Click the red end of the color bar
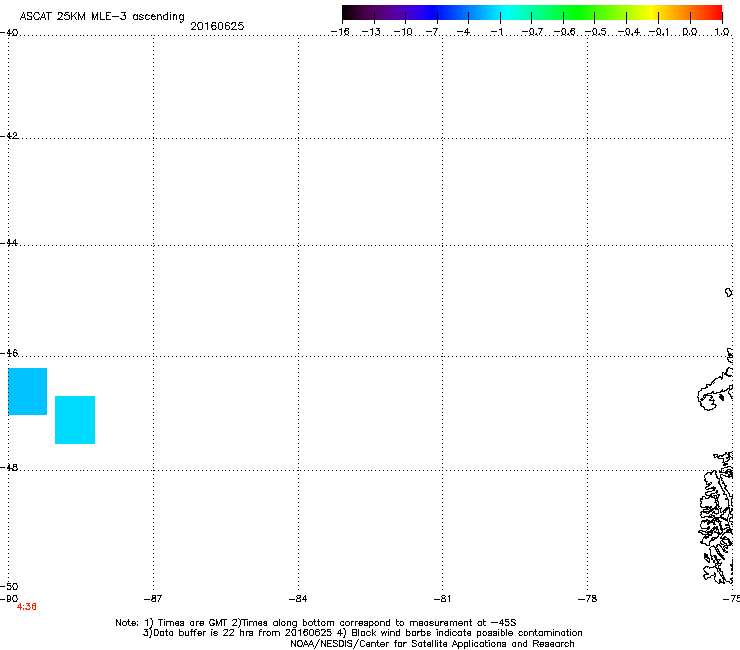Screen dimensions: 740x650 713,12
